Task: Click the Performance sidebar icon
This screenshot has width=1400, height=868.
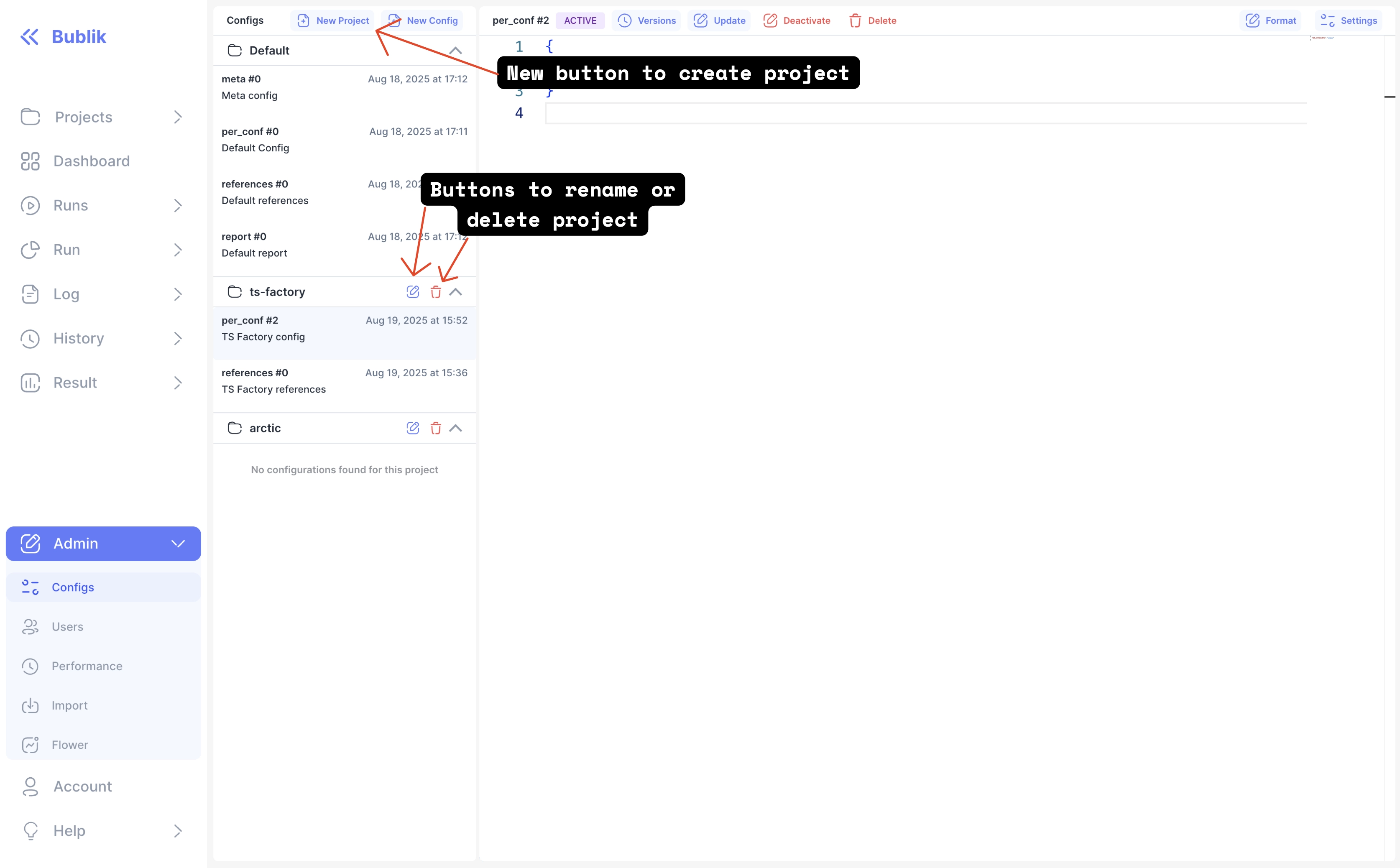Action: (31, 666)
